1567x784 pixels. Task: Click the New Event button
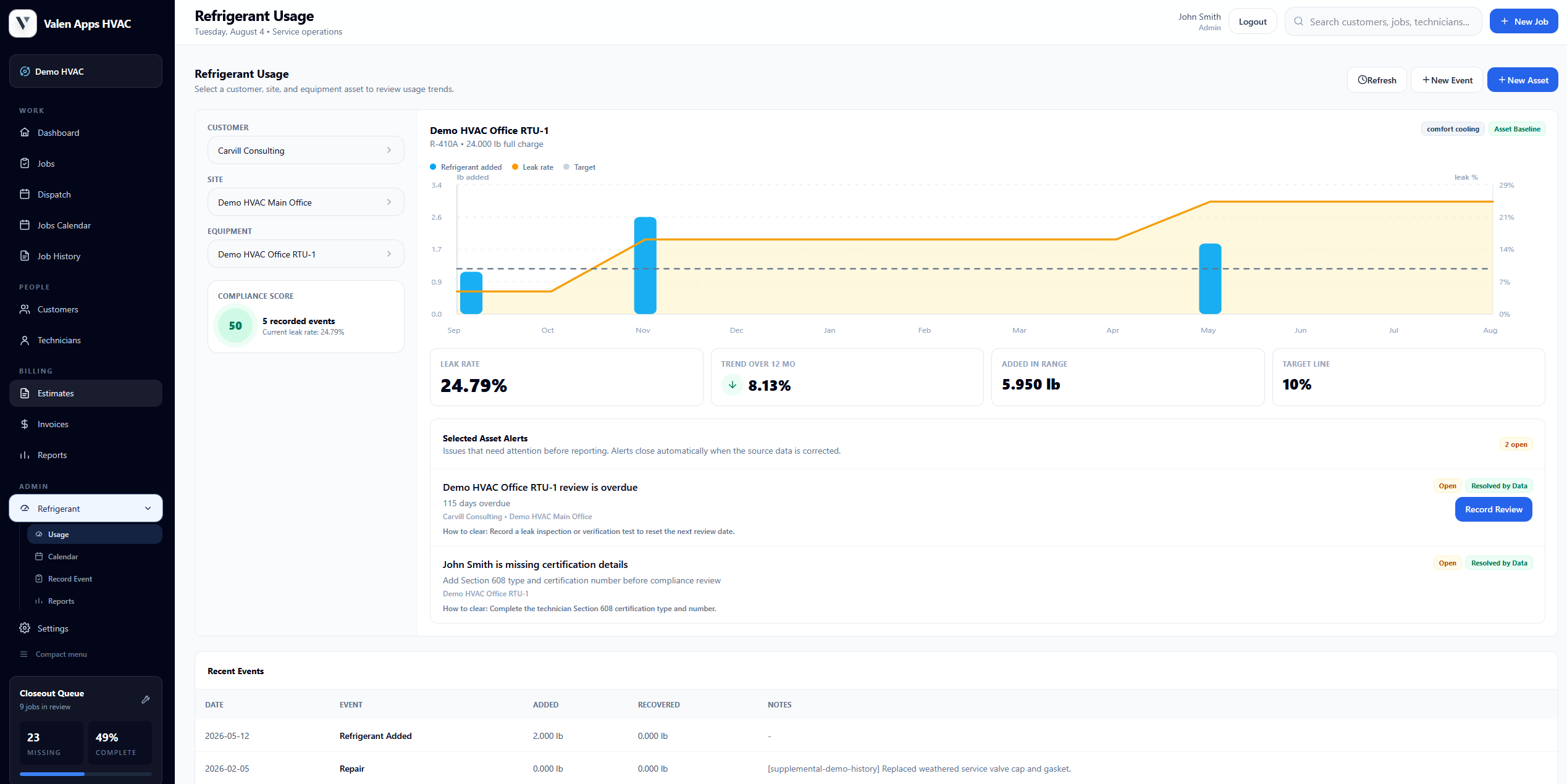tap(1447, 80)
